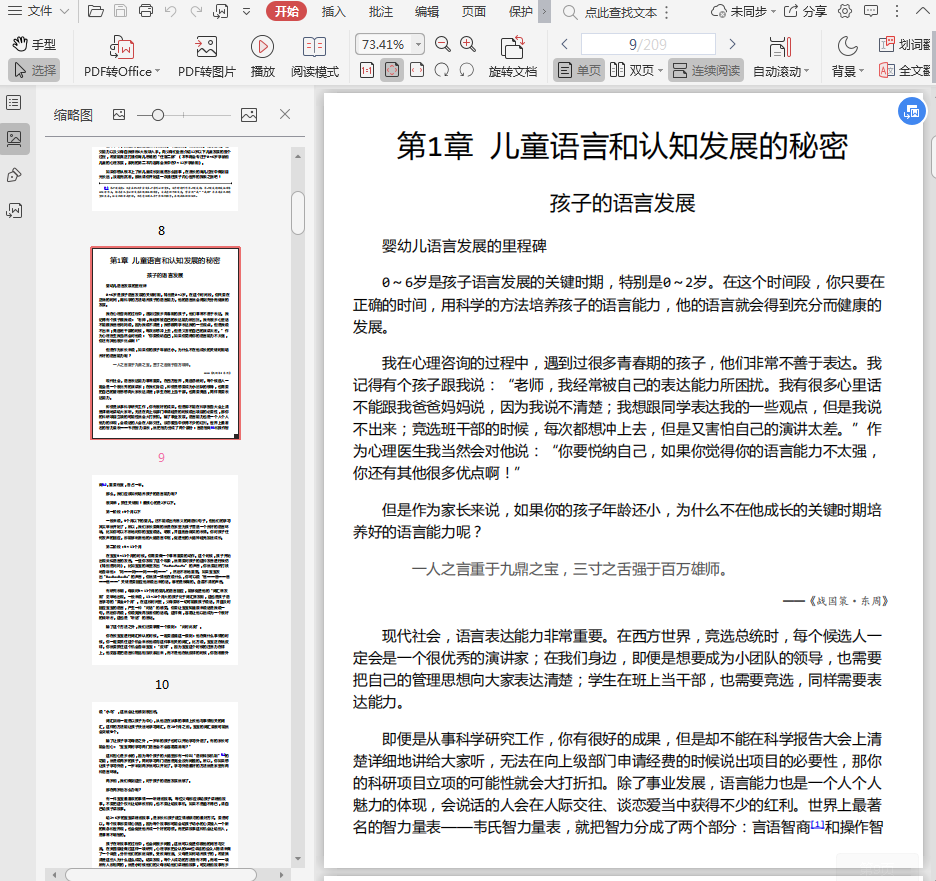This screenshot has height=881, width=936.
Task: Adjust the thumbnail size slider handle
Action: coord(158,115)
